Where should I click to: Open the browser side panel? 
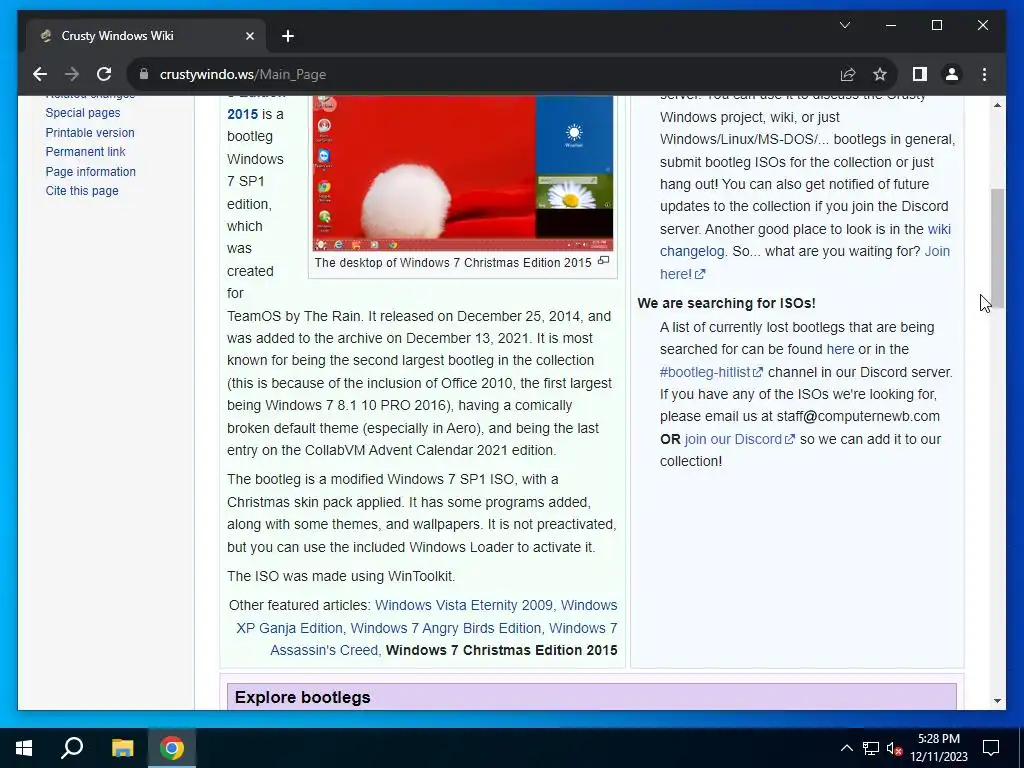point(920,74)
